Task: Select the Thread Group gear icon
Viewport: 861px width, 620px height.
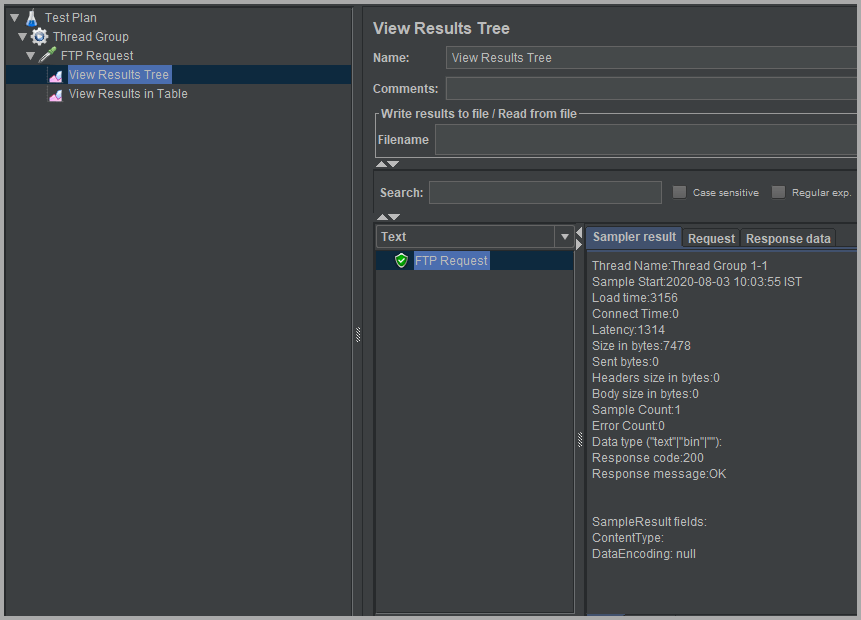Action: 40,36
